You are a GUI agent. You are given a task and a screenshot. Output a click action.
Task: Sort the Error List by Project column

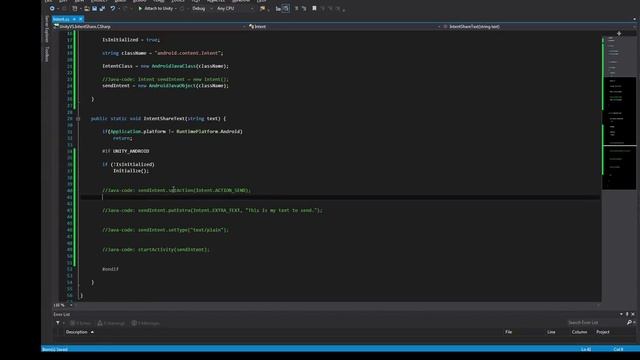pyautogui.click(x=602, y=332)
